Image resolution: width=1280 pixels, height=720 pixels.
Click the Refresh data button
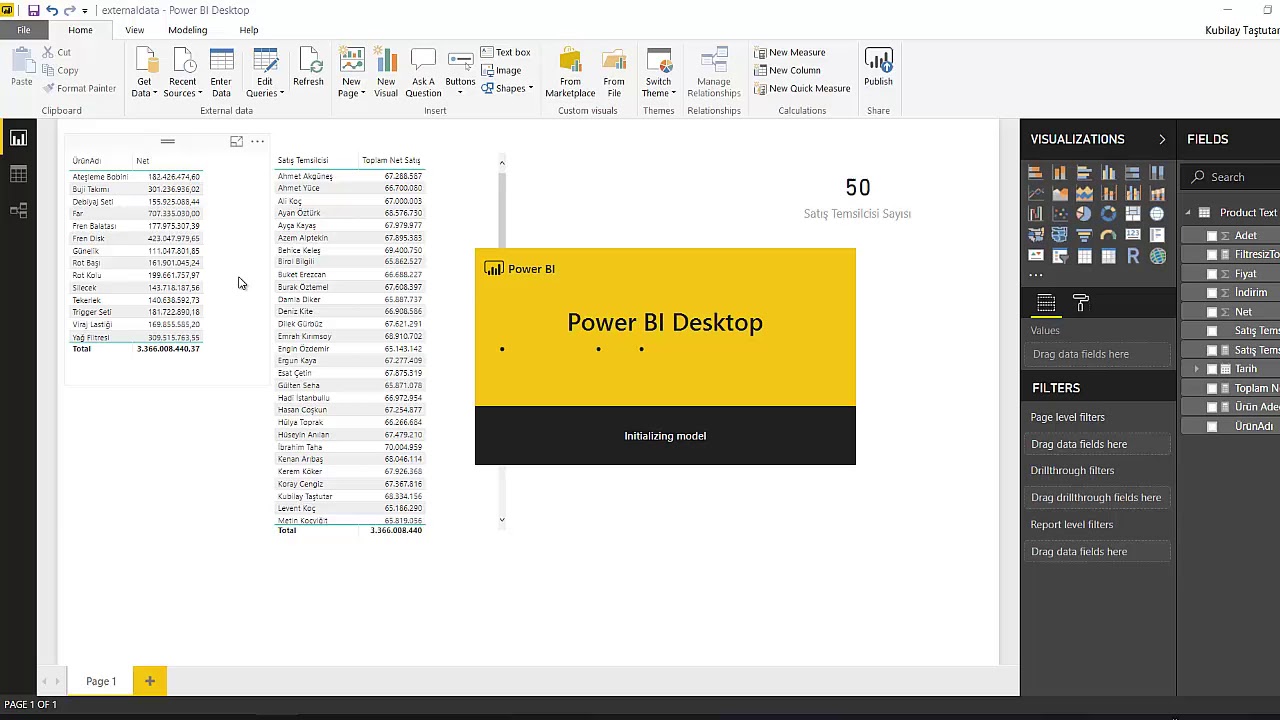[308, 68]
